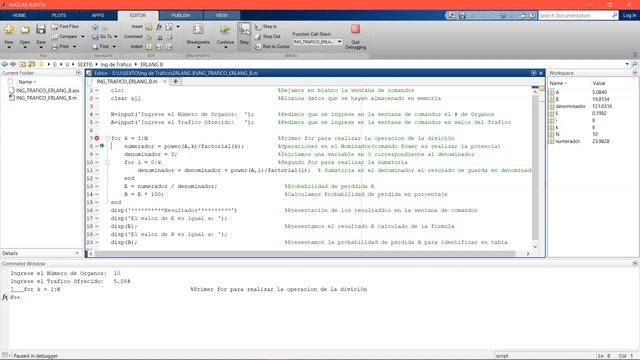
Task: Set breakpoint at line 13 dash
Action: point(97,186)
